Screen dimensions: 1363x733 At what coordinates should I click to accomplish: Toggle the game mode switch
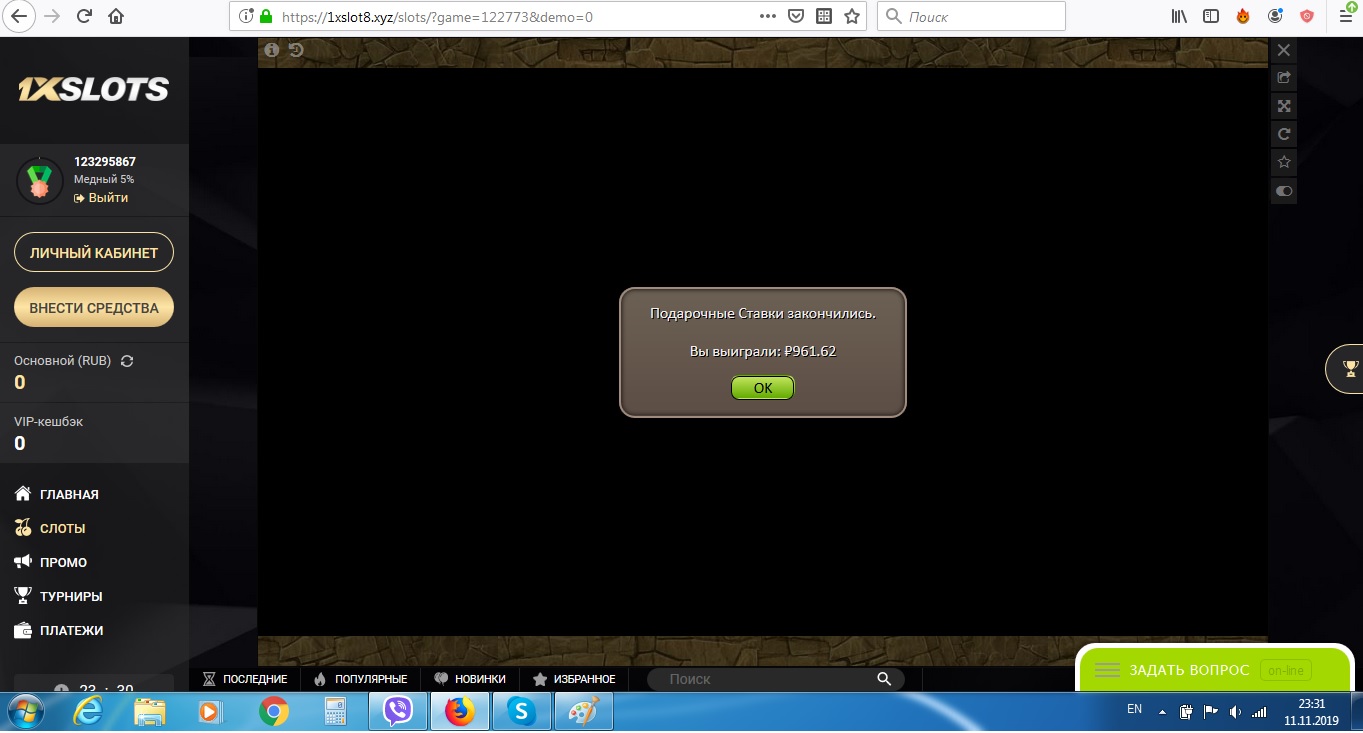click(x=1284, y=190)
